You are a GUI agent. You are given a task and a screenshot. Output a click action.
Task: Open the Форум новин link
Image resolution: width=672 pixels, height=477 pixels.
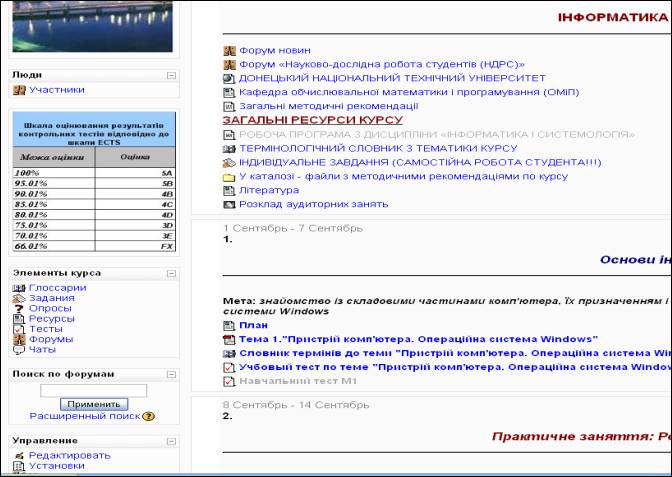(275, 51)
